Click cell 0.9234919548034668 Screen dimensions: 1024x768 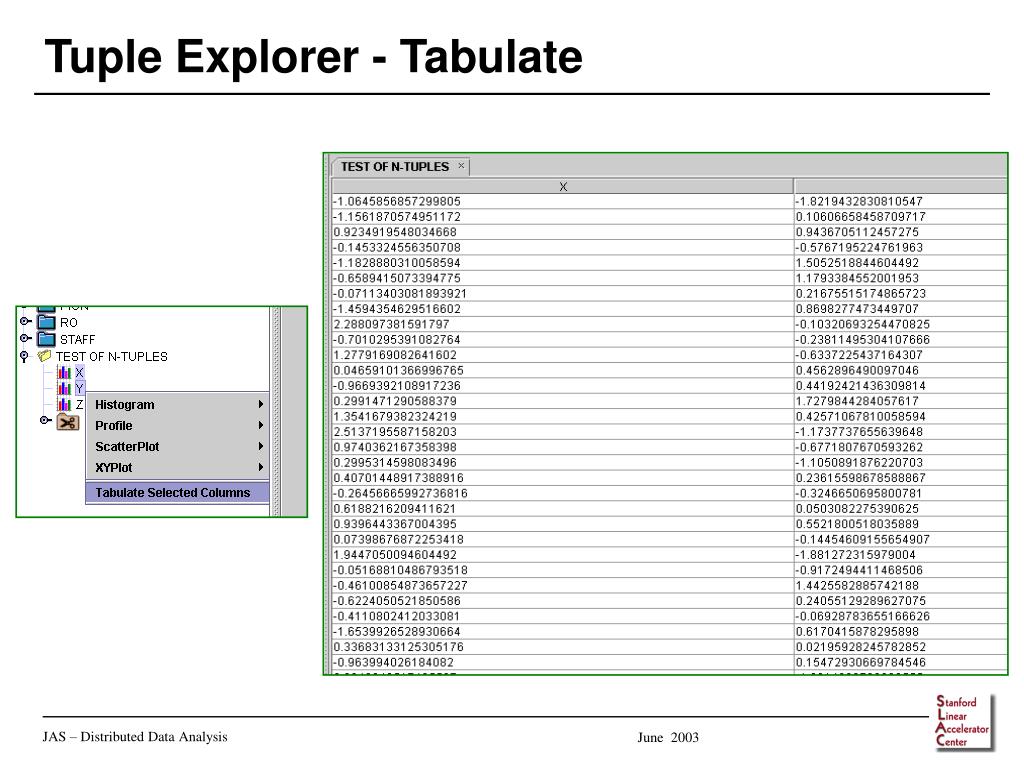coord(563,232)
